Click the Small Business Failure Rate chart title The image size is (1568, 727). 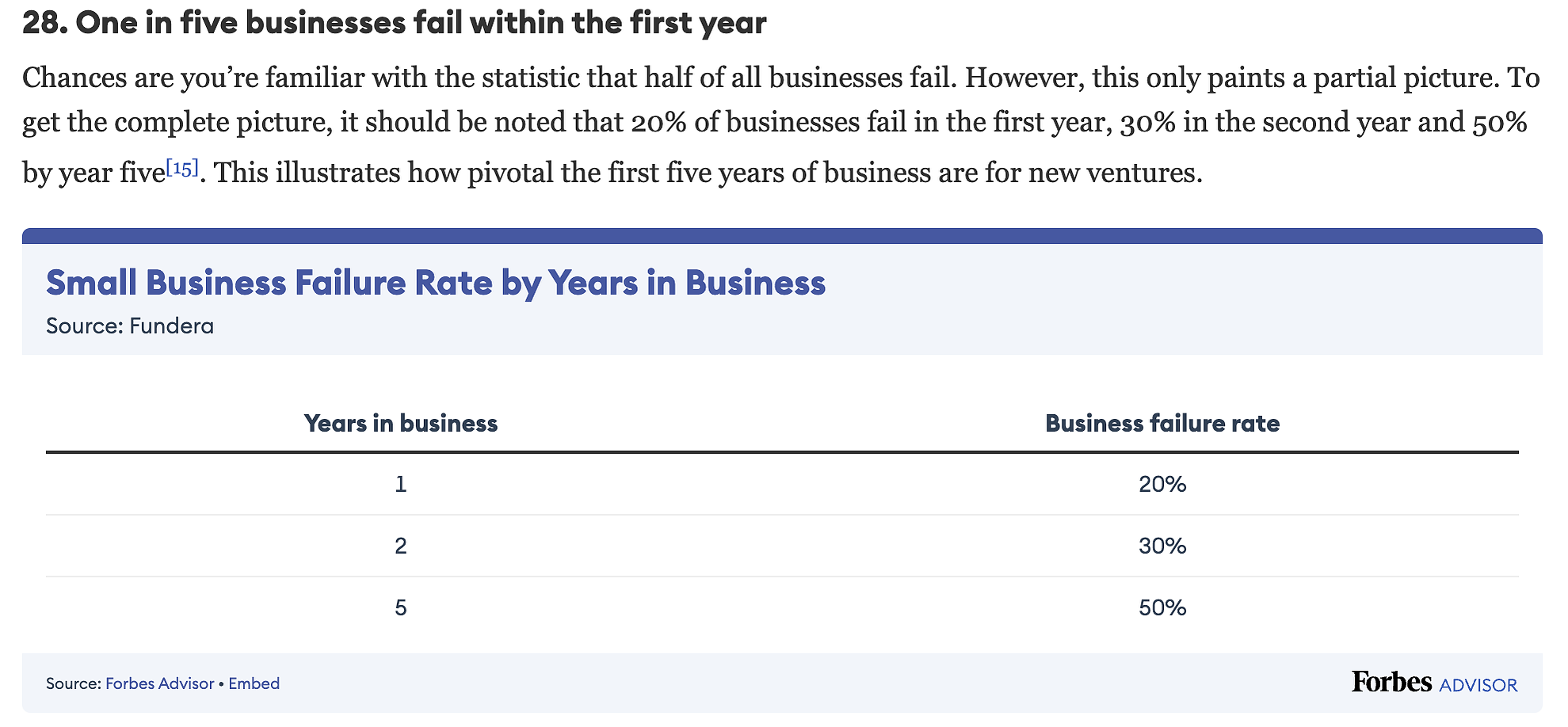436,283
